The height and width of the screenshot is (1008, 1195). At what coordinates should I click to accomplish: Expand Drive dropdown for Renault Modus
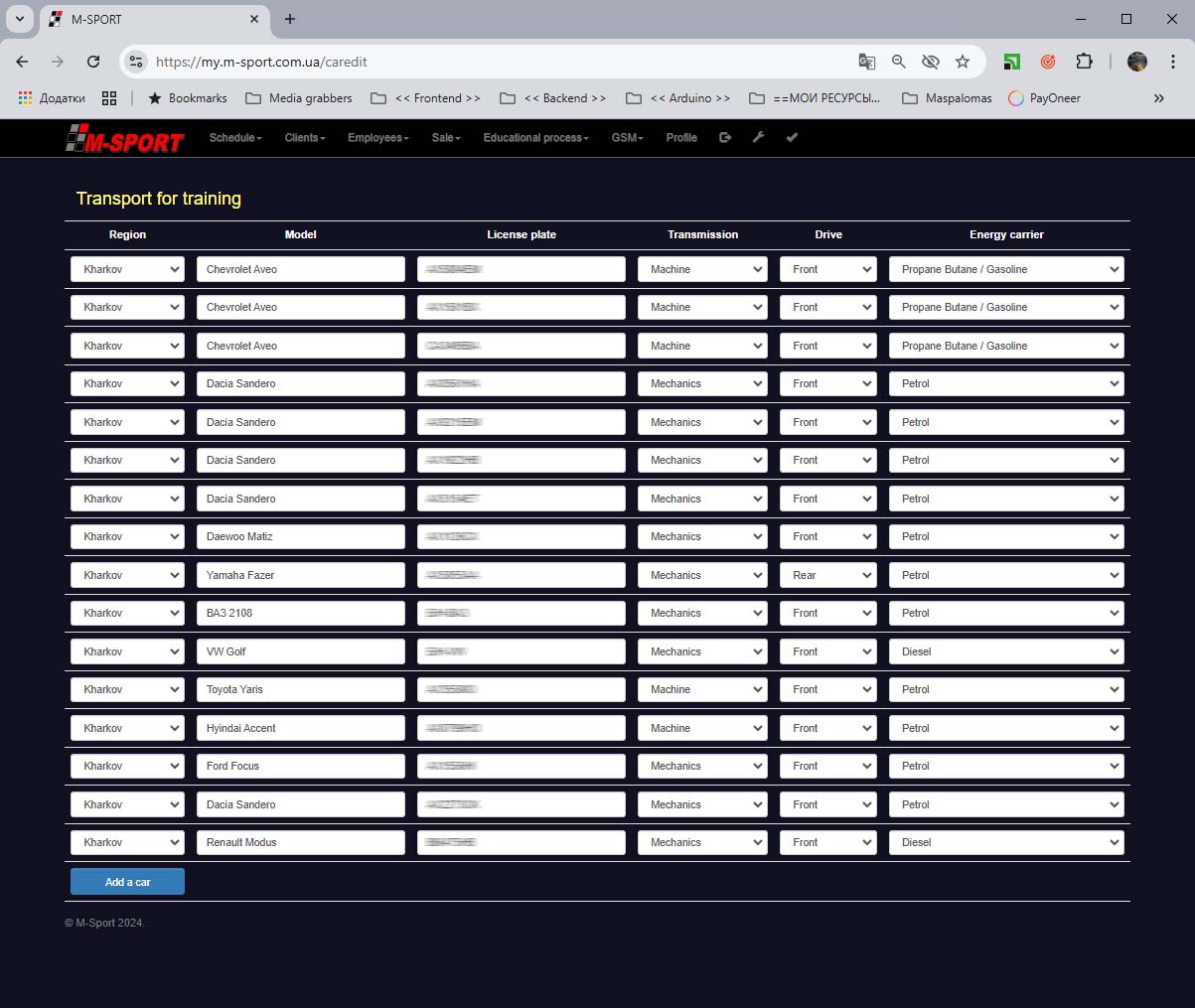(x=827, y=843)
